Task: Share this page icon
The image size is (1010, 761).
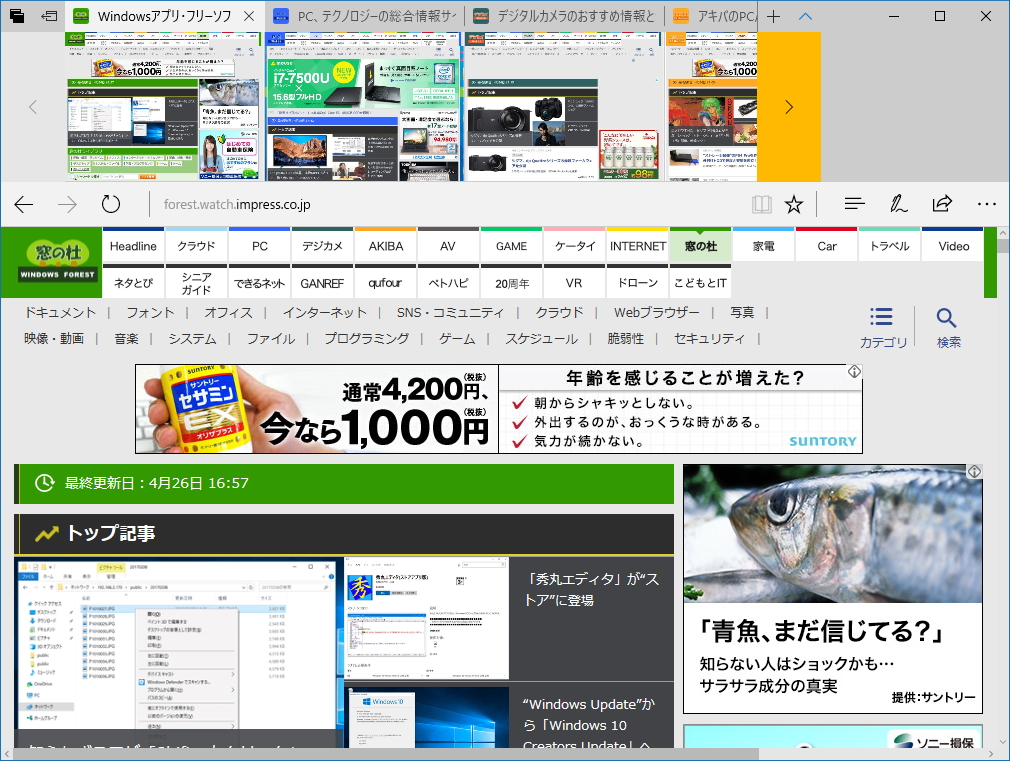Action: coord(942,204)
